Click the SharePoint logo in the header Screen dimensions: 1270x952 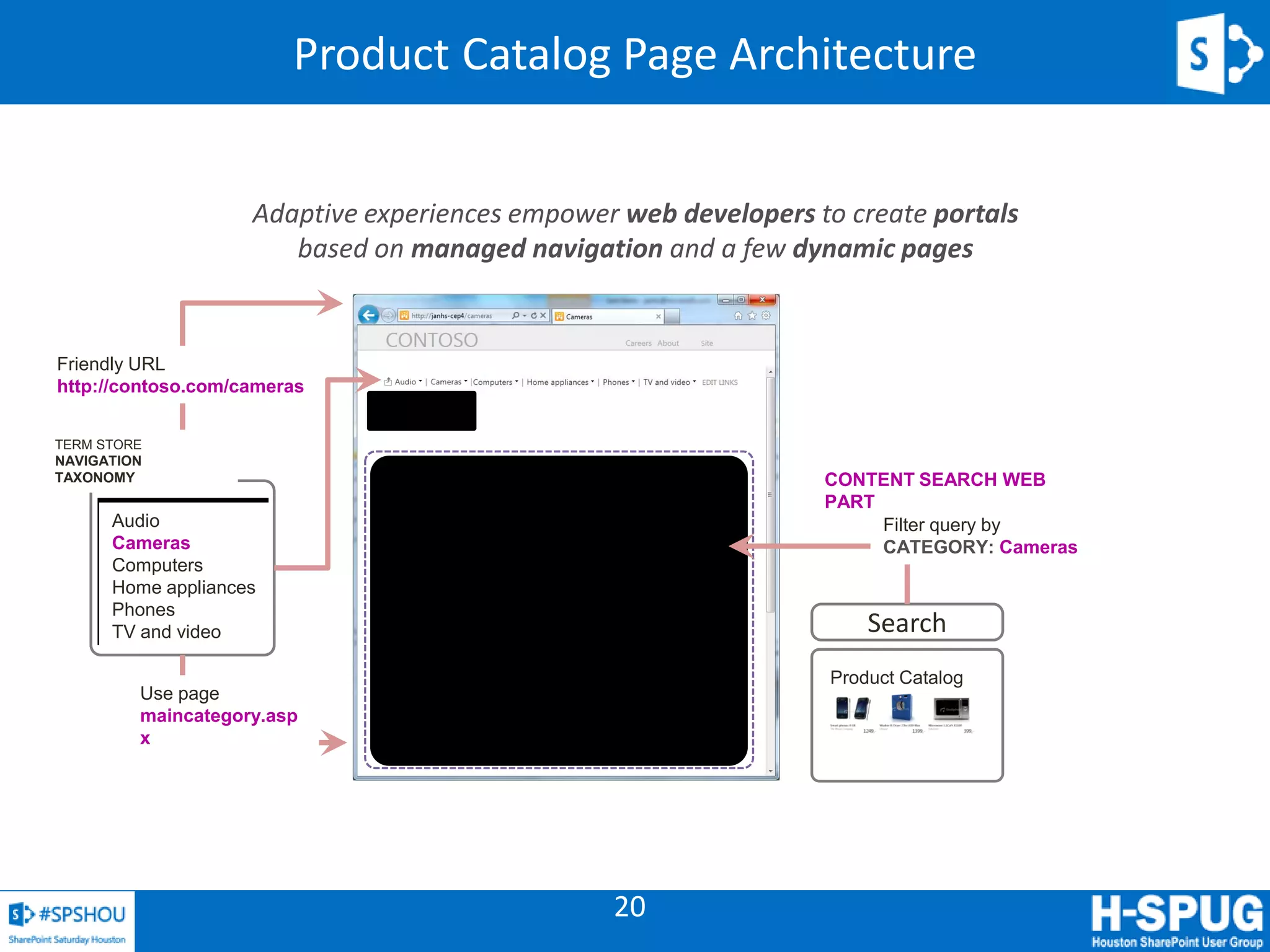click(1218, 53)
